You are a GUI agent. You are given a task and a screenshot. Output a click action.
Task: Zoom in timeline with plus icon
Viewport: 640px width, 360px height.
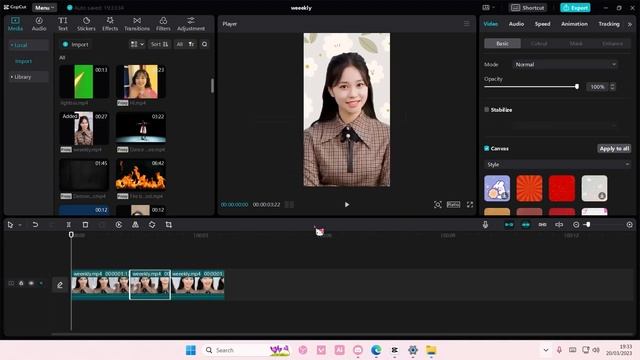click(629, 224)
